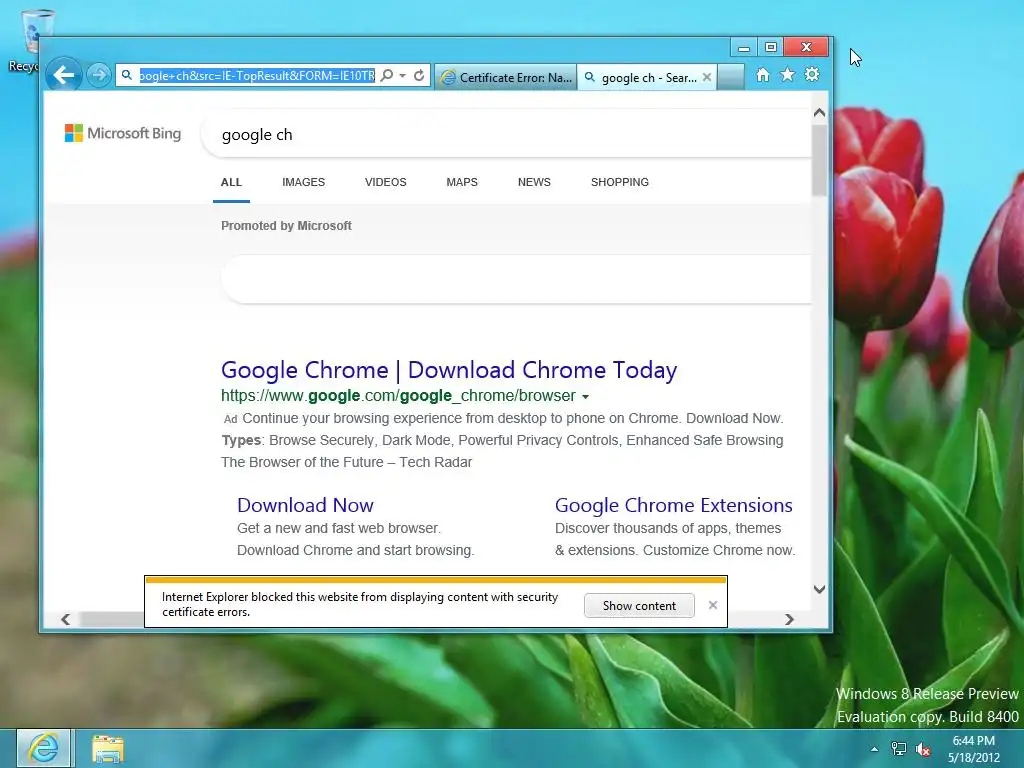The image size is (1024, 768).
Task: Click the forward navigation arrow
Action: coord(99,75)
